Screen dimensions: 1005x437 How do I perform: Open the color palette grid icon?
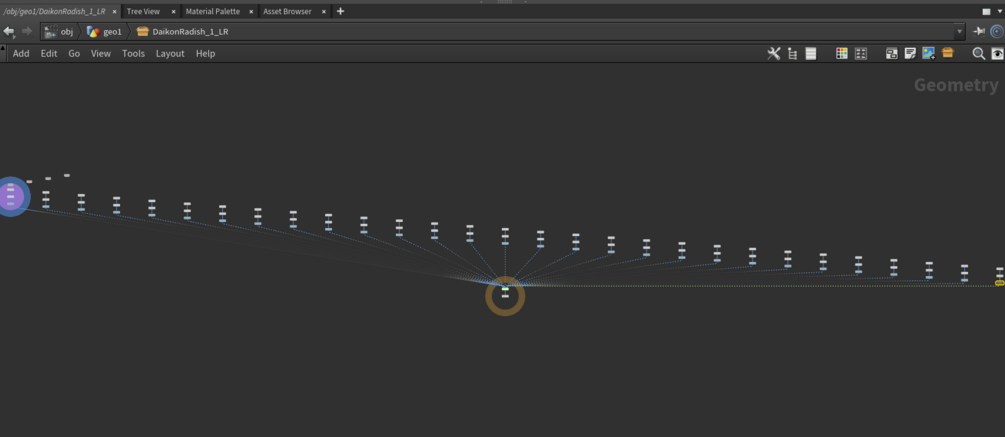point(842,54)
